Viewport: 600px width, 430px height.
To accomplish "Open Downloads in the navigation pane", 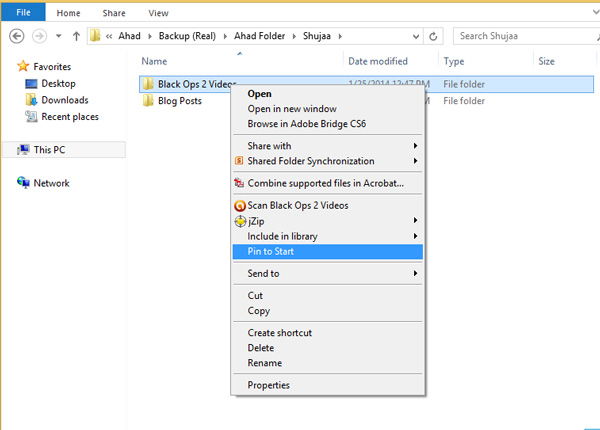I will tap(65, 100).
